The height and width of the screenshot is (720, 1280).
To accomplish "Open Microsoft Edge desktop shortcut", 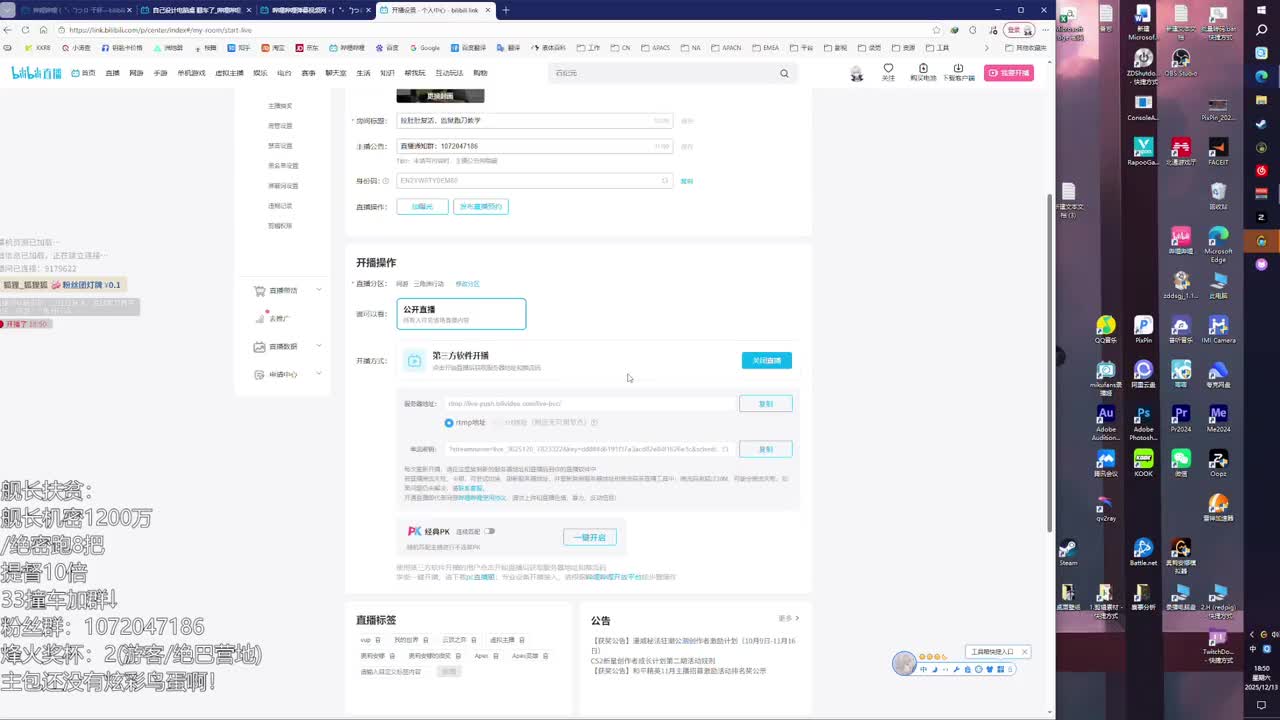I will tap(1218, 244).
